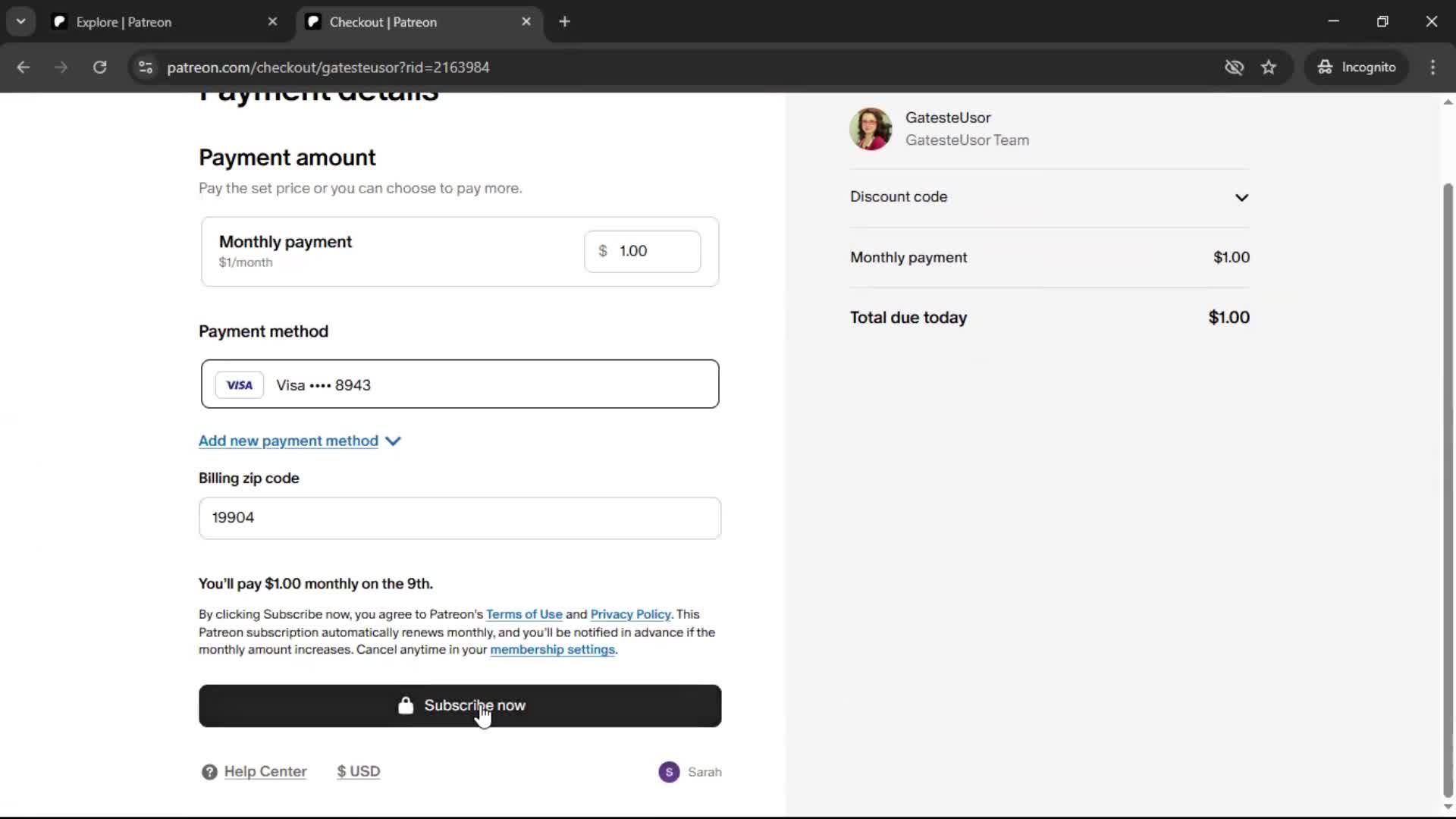Close the Checkout | Patreon tab
This screenshot has height=819, width=1456.
point(526,22)
